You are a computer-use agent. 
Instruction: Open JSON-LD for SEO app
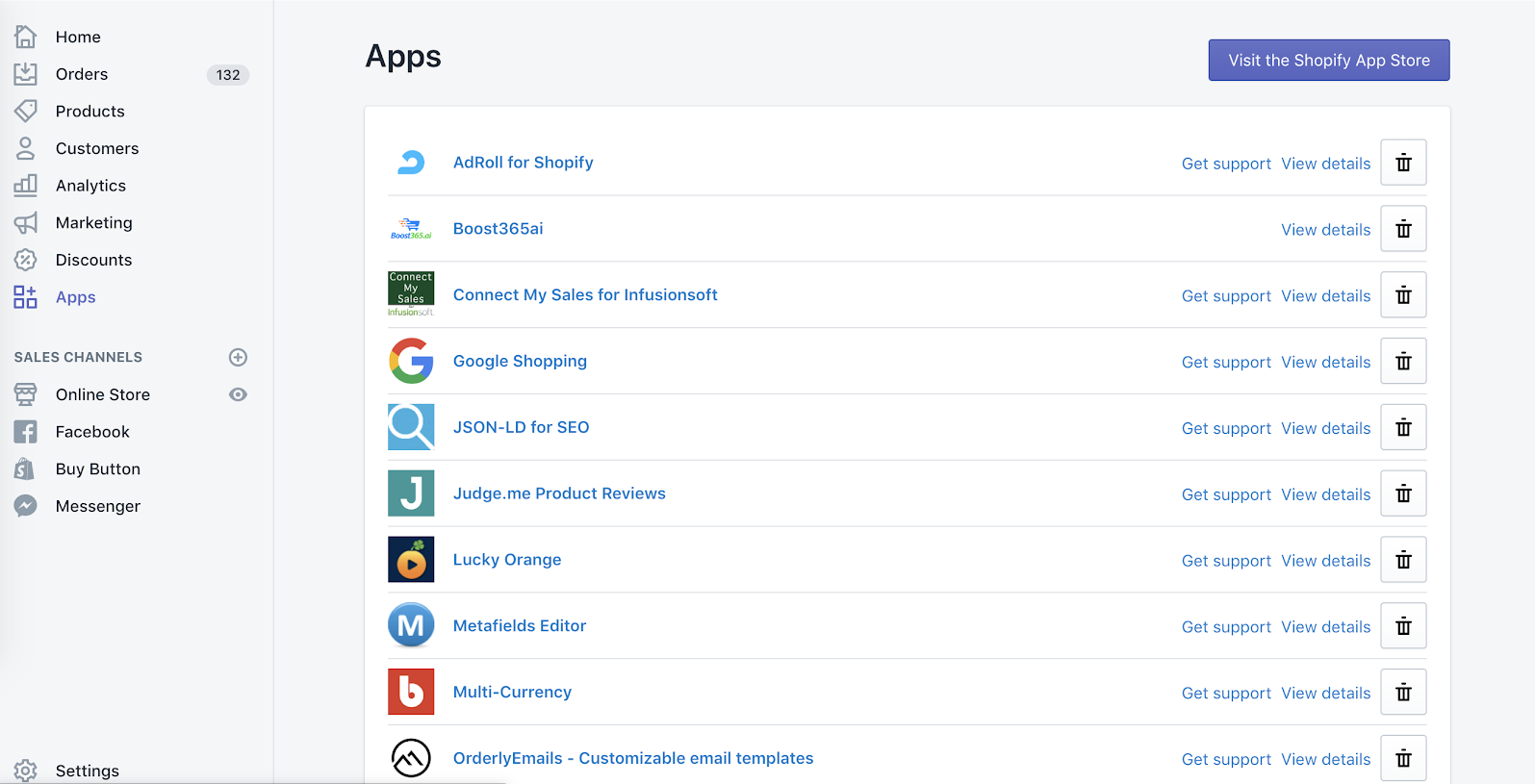point(522,427)
